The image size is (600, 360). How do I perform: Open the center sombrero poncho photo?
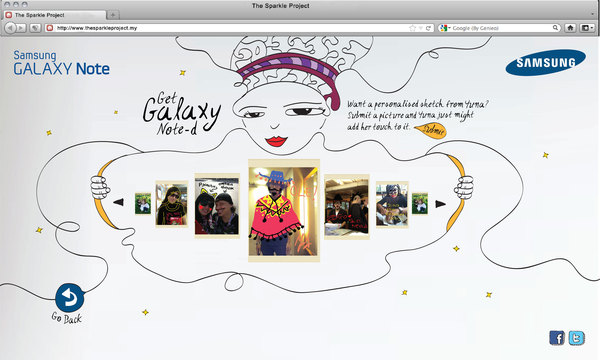pos(284,210)
